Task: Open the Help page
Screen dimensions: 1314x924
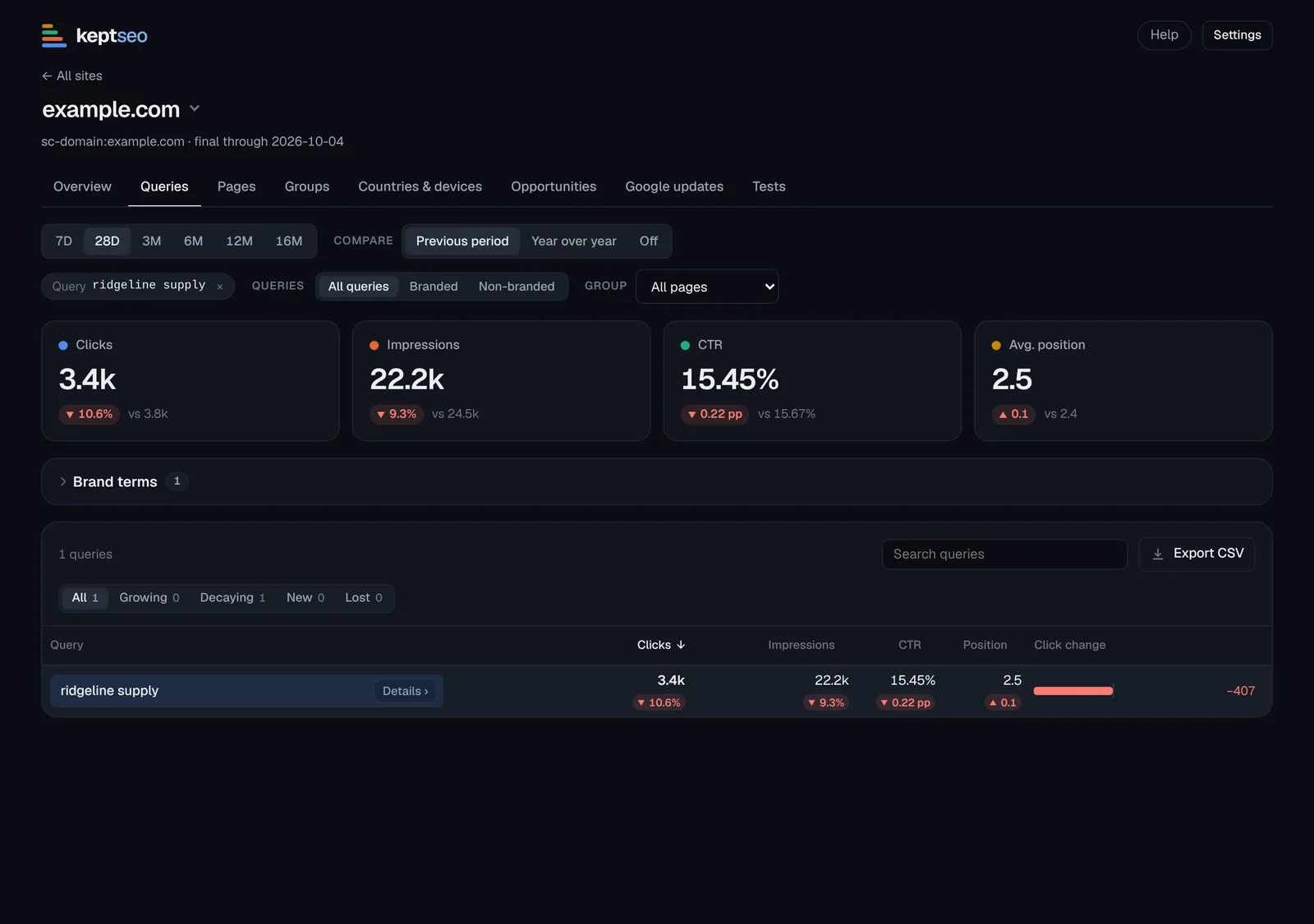Action: pyautogui.click(x=1164, y=35)
